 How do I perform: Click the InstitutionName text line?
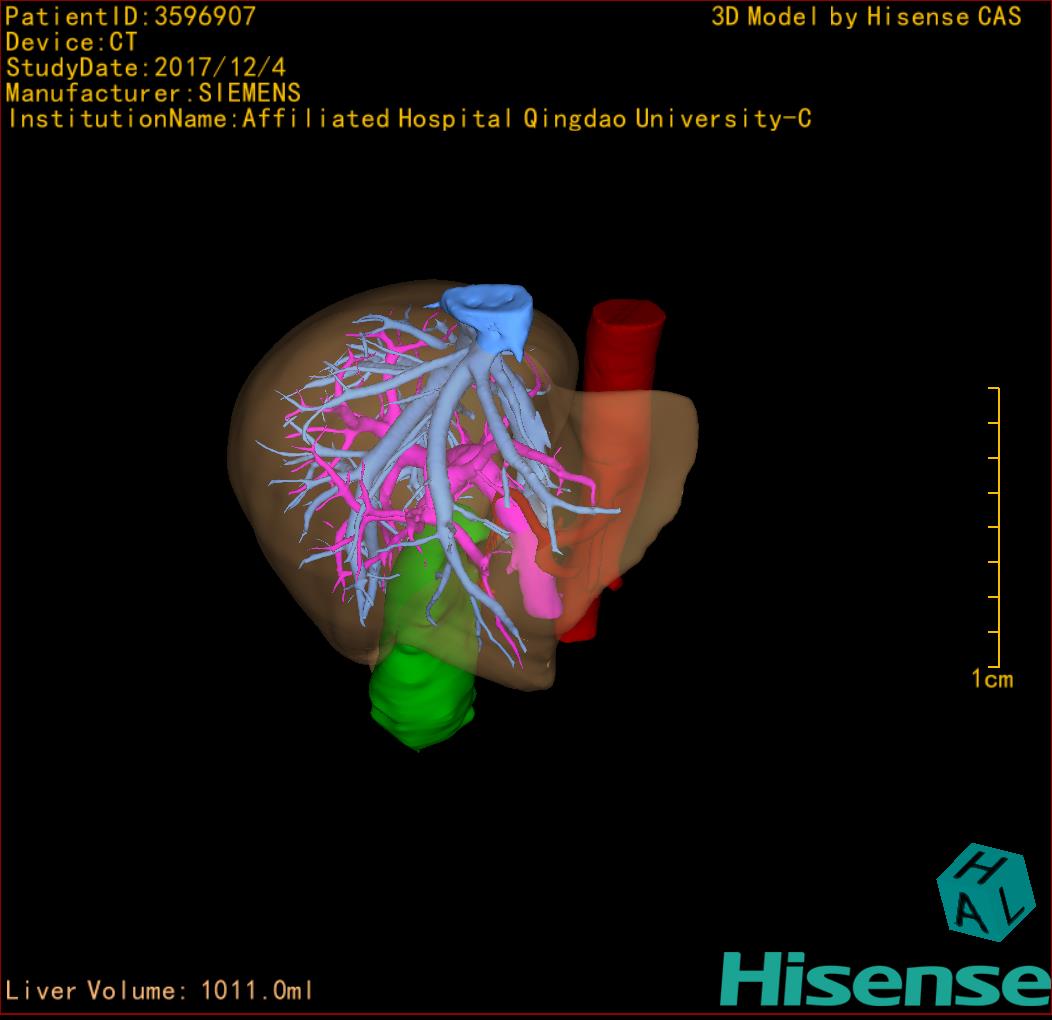[x=408, y=119]
